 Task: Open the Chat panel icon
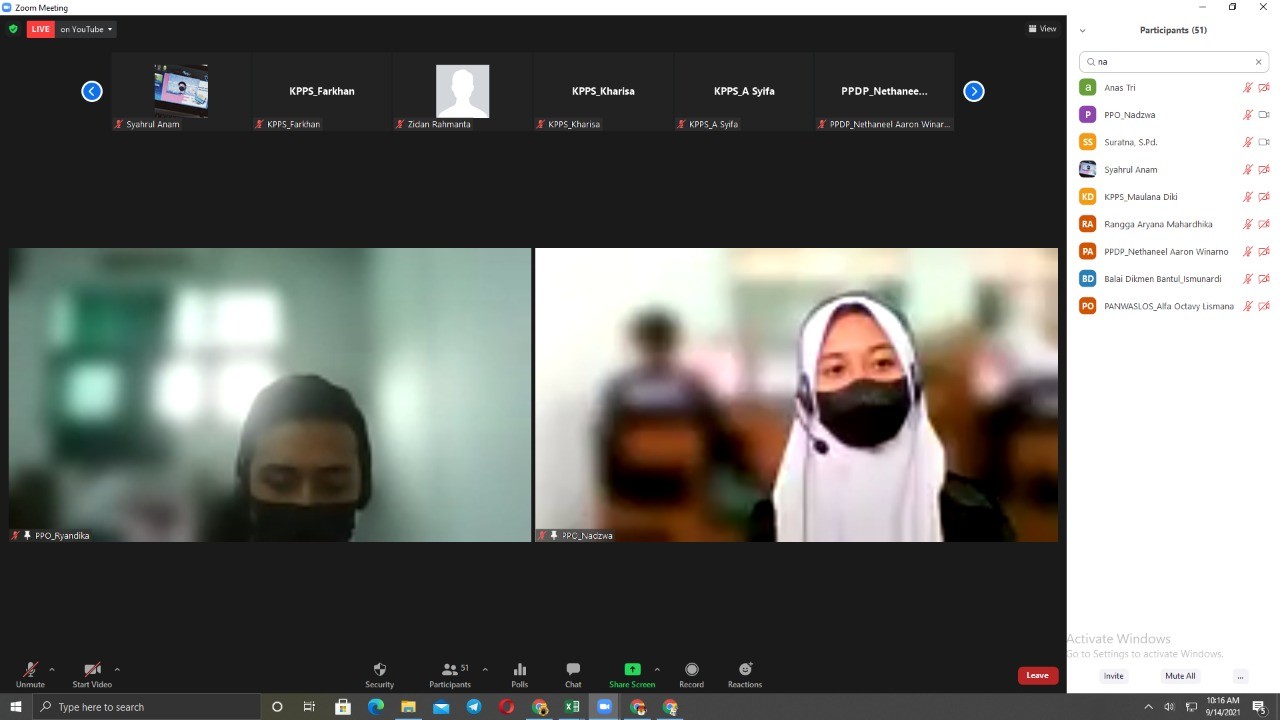click(x=573, y=670)
